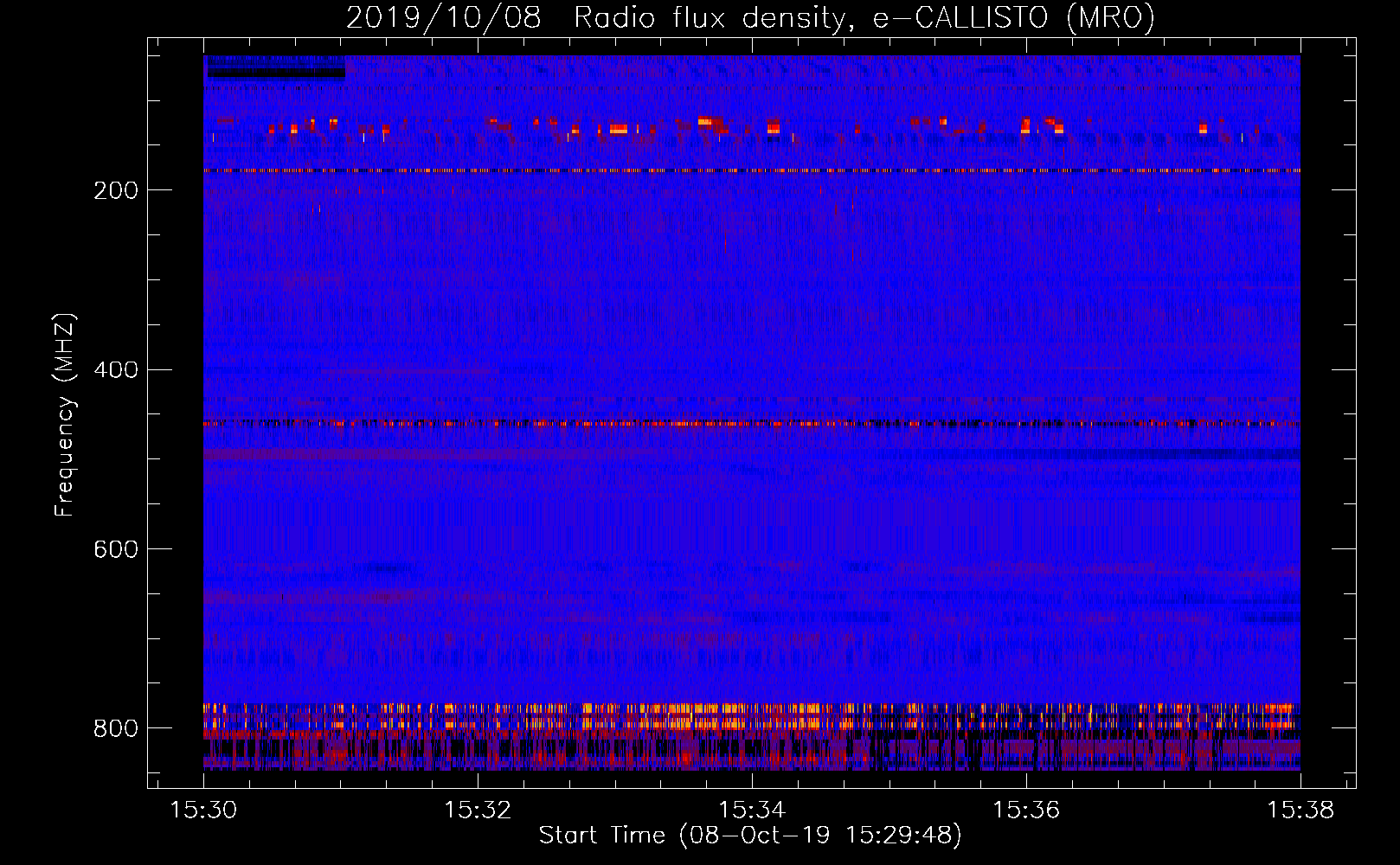Click the '200' frequency tick label
The height and width of the screenshot is (865, 1400).
coord(116,190)
